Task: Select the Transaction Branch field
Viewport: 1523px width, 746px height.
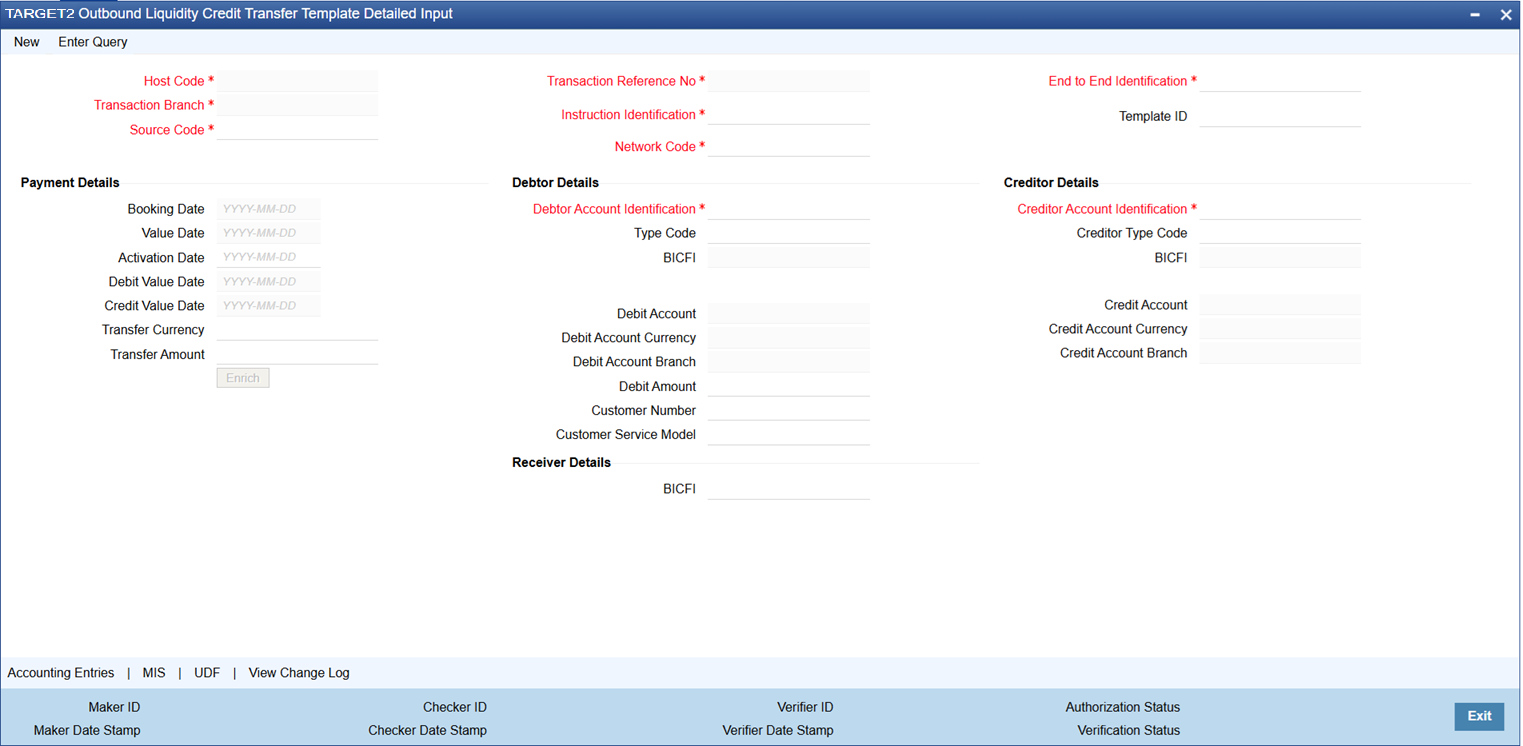Action: pyautogui.click(x=298, y=105)
